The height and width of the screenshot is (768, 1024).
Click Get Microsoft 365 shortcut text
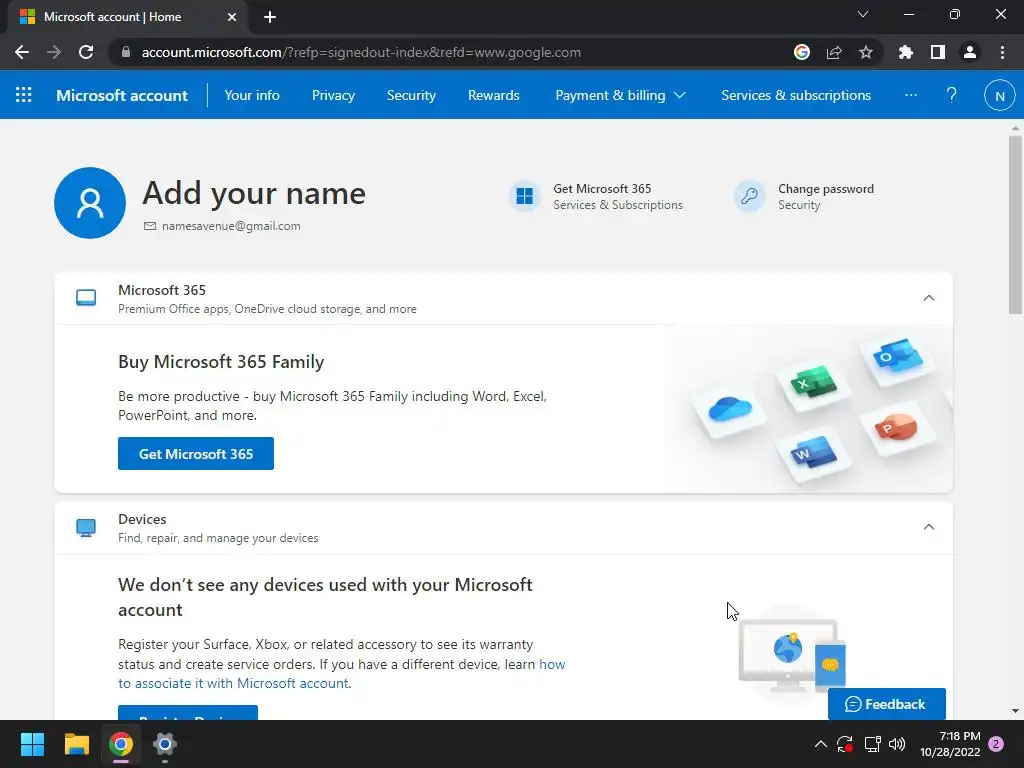[x=602, y=189]
